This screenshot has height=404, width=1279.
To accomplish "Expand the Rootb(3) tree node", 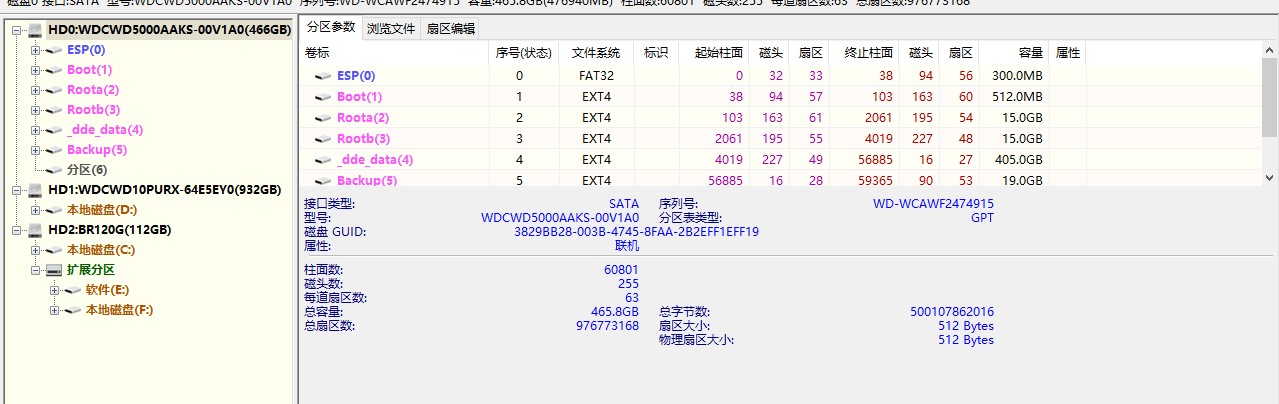I will (36, 110).
